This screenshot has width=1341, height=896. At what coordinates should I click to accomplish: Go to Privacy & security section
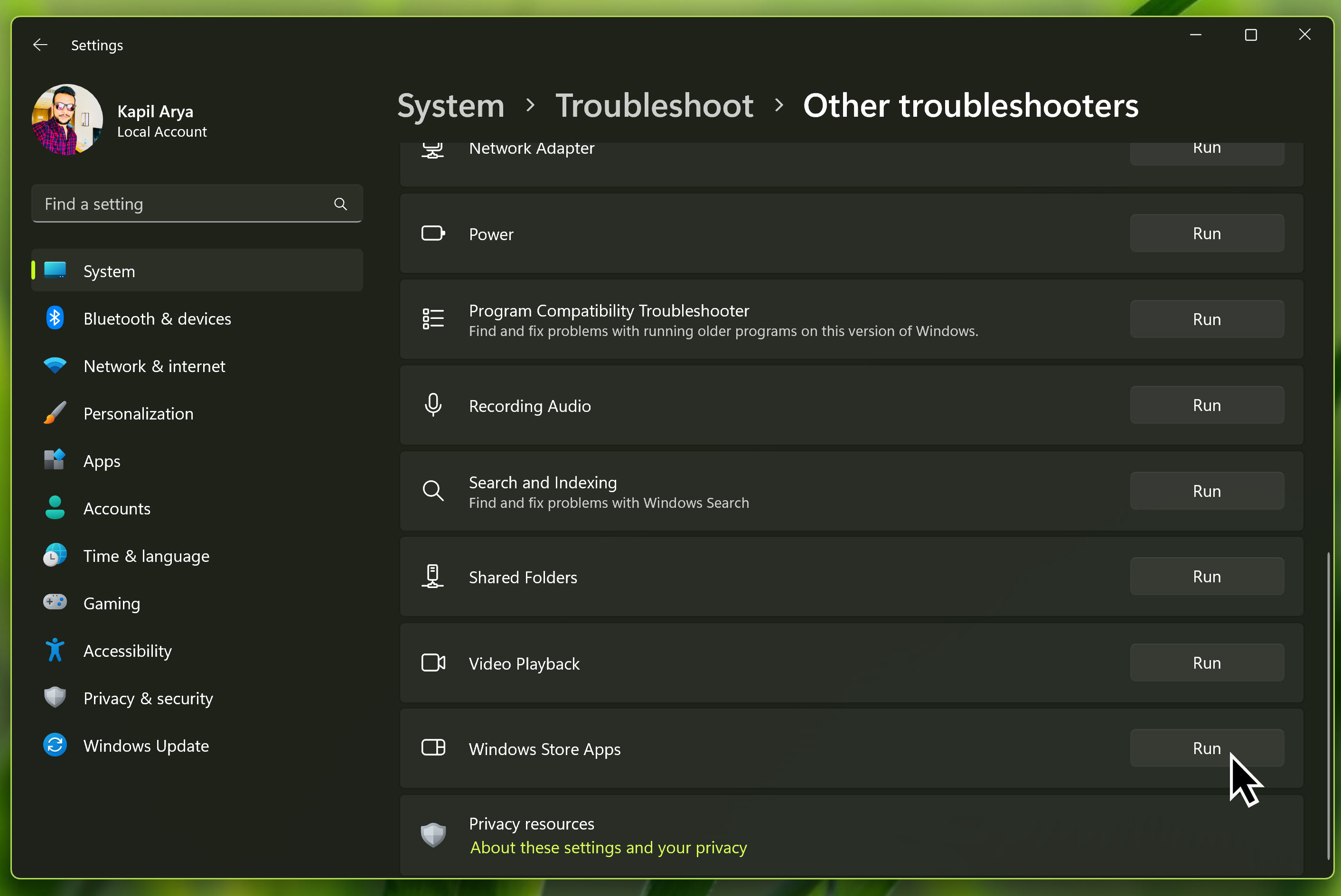point(148,698)
